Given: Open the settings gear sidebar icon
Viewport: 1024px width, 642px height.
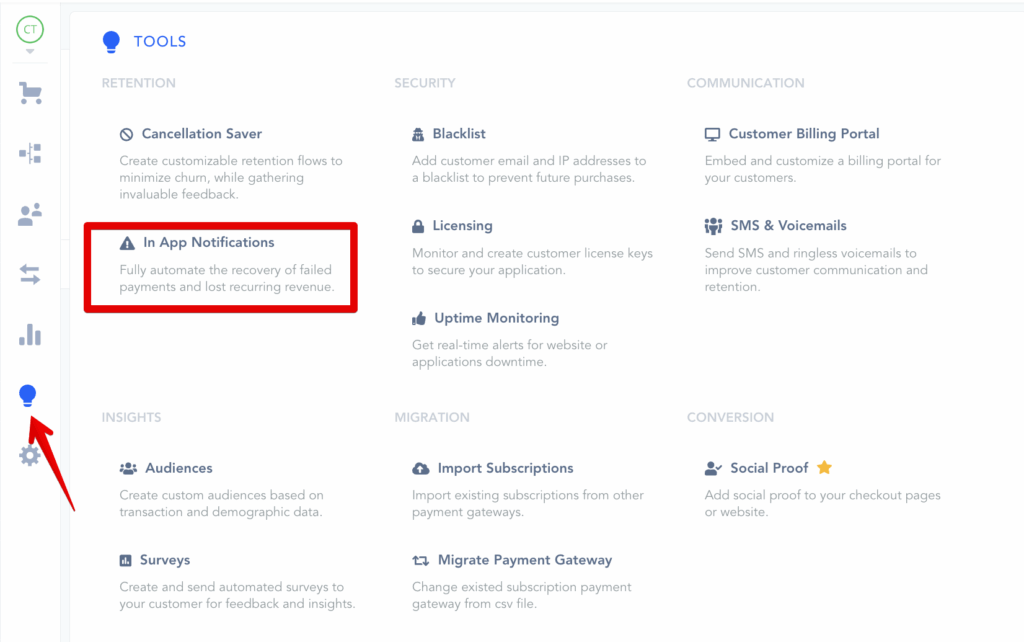Looking at the screenshot, I should (x=30, y=456).
